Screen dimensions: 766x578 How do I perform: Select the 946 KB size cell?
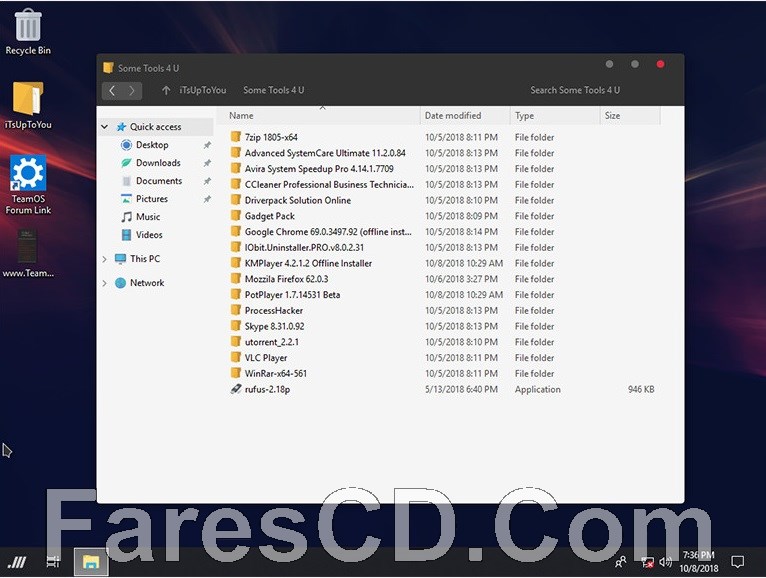point(641,389)
